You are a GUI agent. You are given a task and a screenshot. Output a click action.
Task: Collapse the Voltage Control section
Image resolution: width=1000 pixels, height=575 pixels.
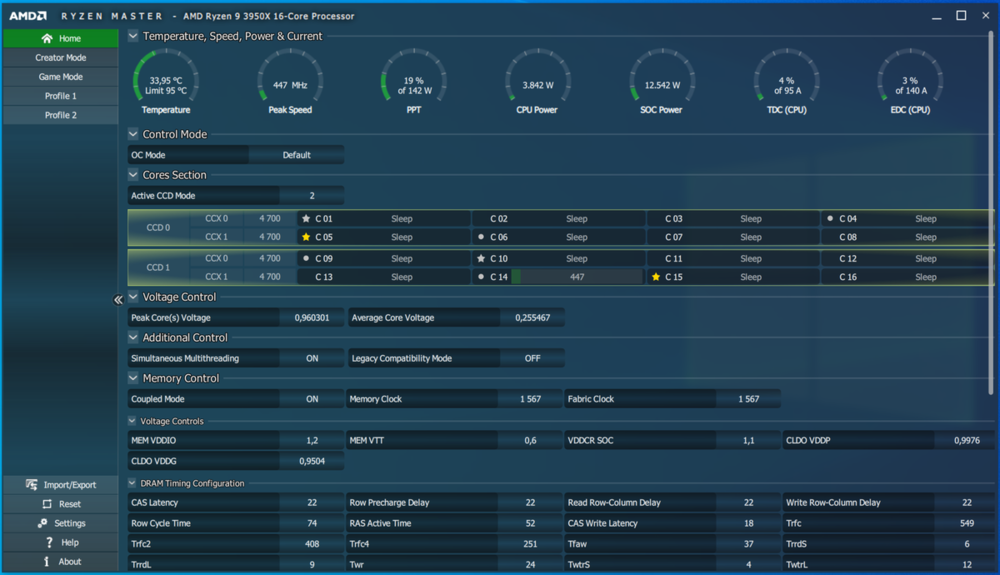click(133, 296)
